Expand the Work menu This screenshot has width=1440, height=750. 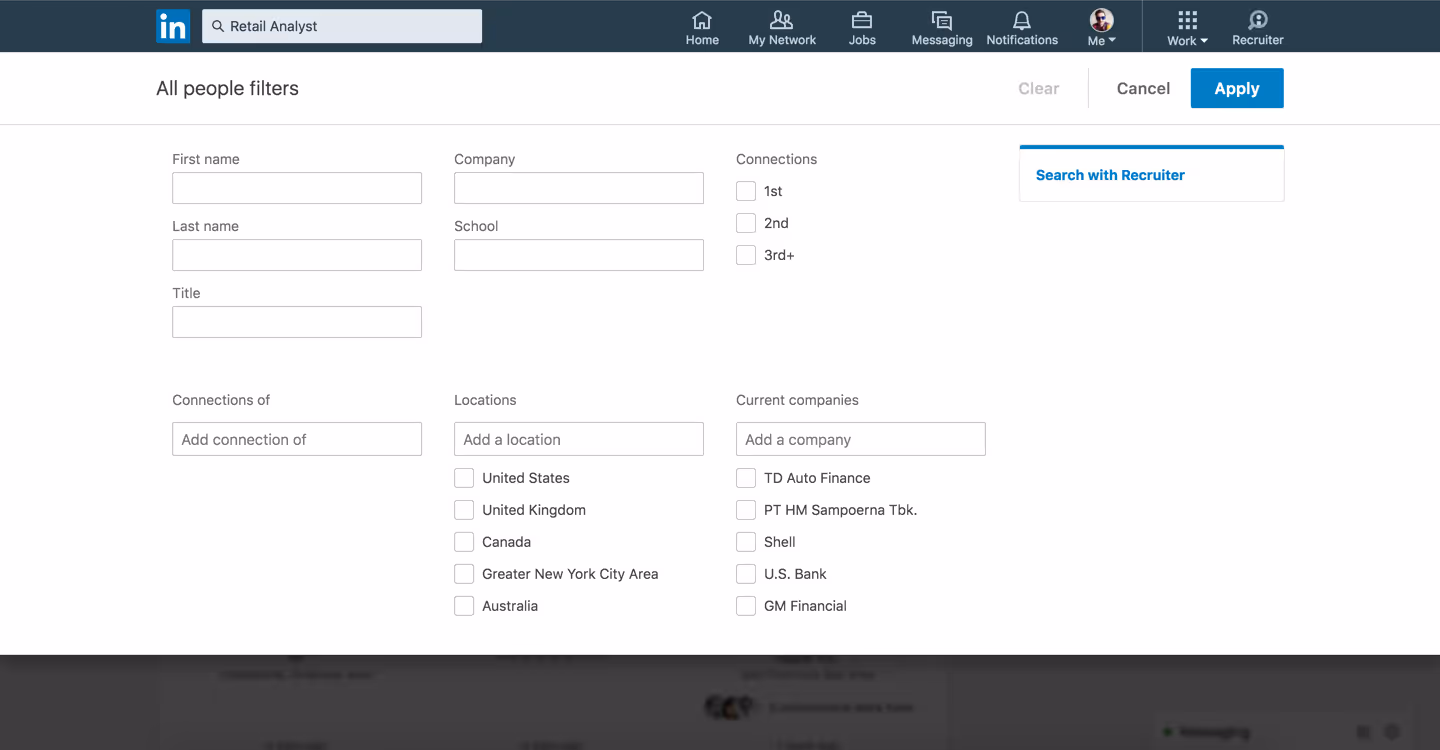(x=1186, y=26)
